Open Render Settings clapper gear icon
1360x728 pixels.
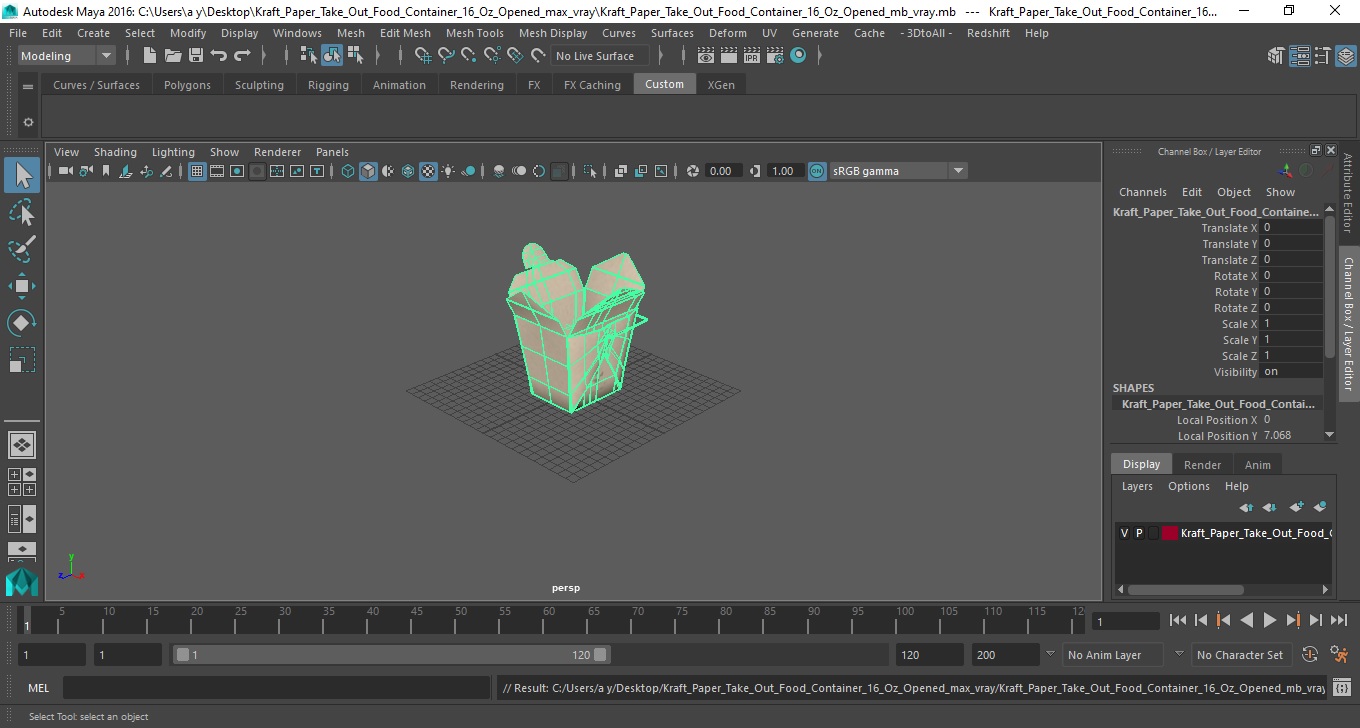click(775, 56)
